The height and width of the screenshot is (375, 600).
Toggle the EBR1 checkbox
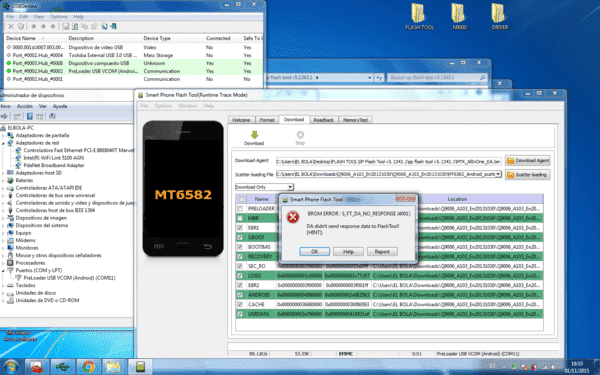tap(240, 228)
